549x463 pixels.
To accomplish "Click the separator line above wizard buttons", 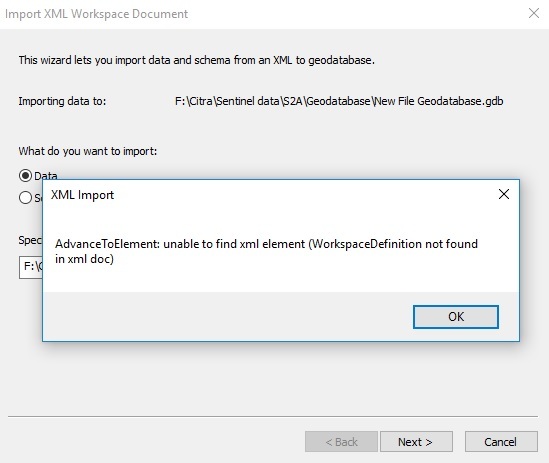I will 273,416.
